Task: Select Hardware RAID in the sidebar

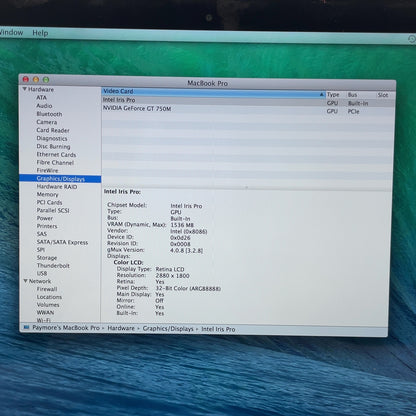Action: click(57, 187)
